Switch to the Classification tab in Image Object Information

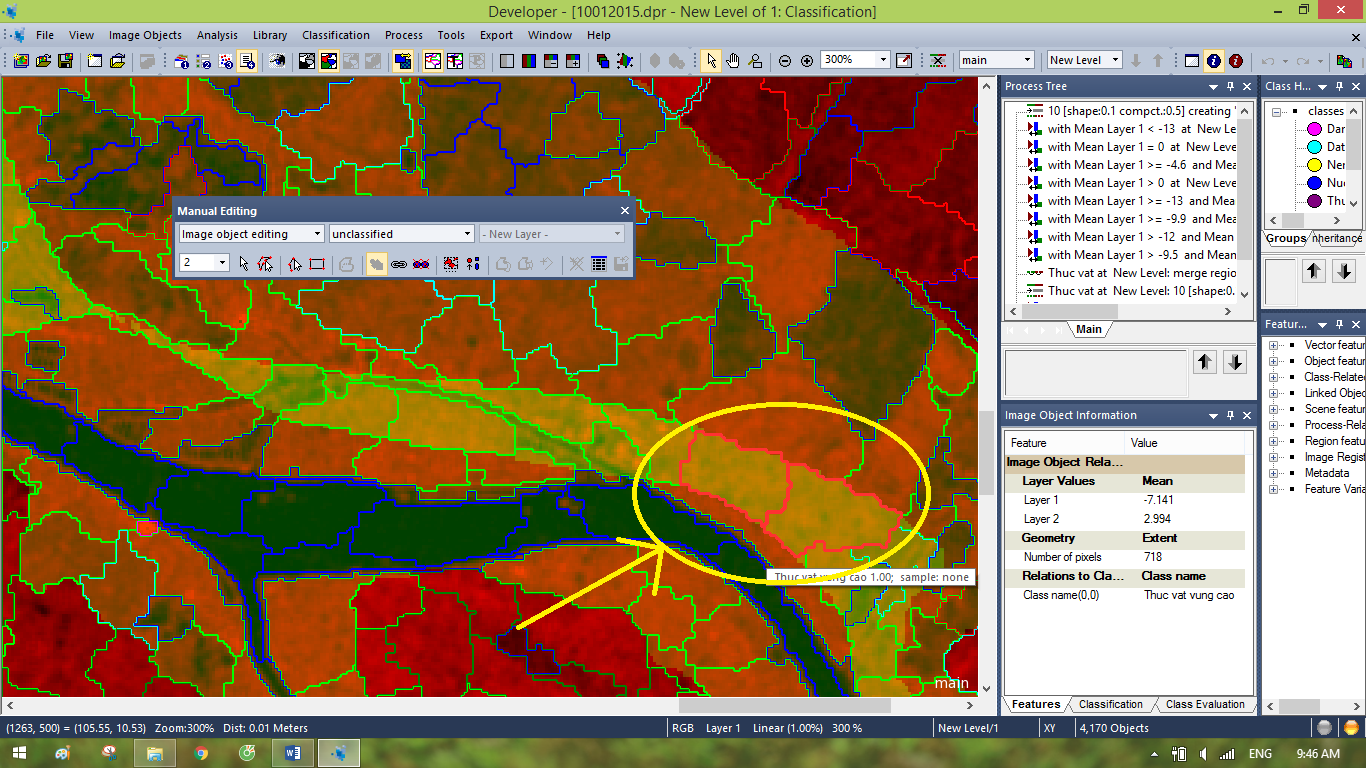click(x=1110, y=704)
